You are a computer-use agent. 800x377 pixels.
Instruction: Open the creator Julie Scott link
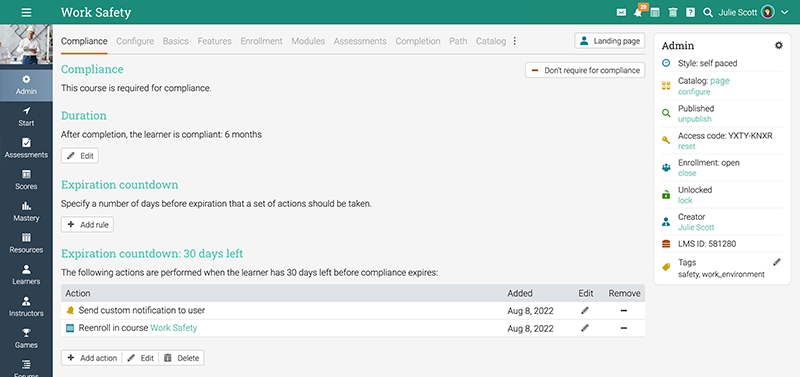click(696, 228)
